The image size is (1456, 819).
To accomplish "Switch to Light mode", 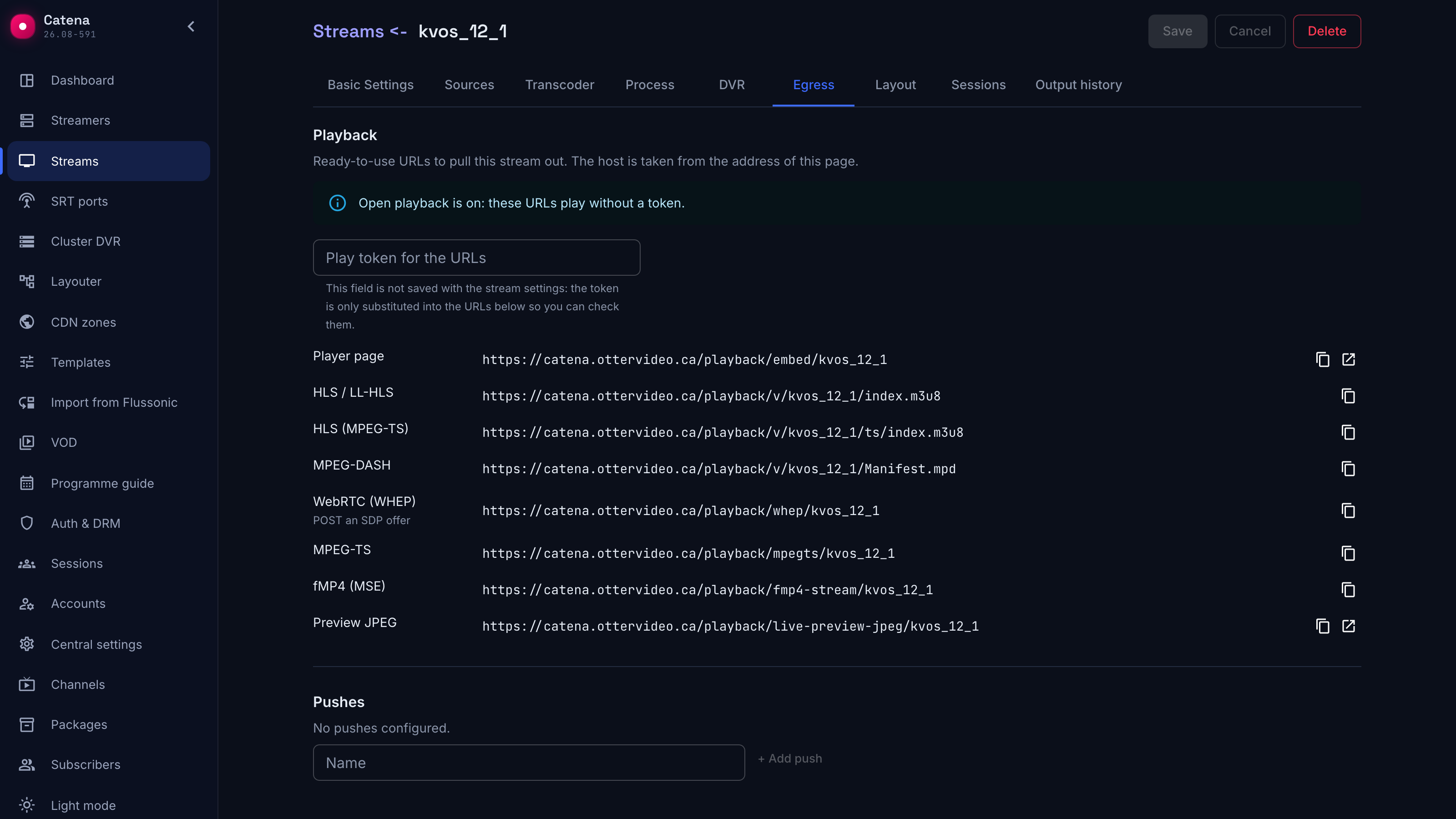I will click(109, 805).
